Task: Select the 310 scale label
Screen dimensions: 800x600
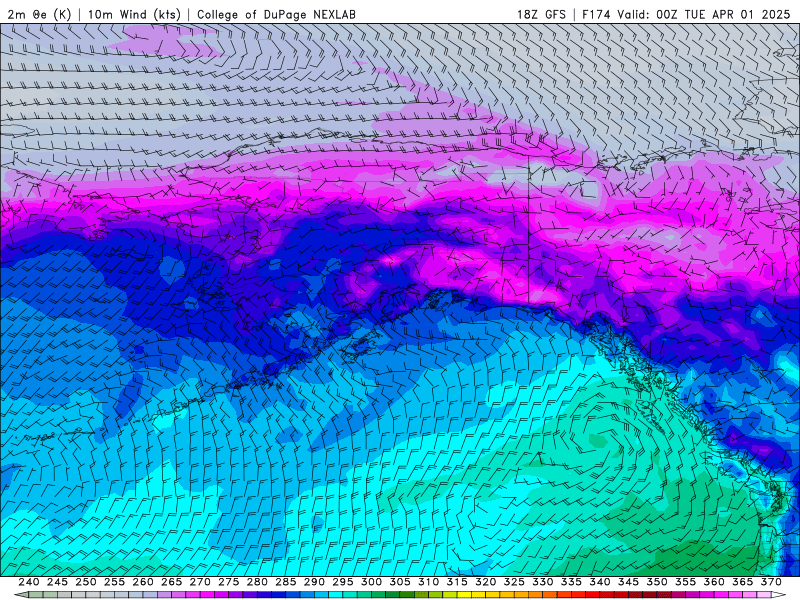Action: 429,582
